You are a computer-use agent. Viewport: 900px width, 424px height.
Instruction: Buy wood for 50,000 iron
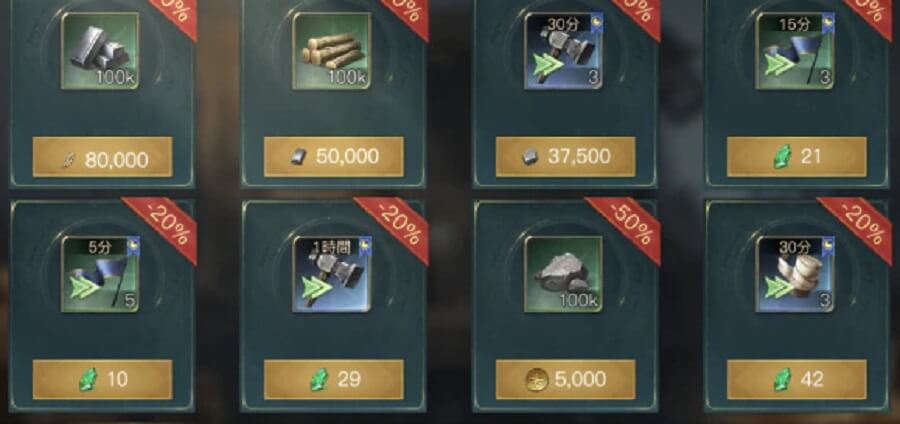point(333,157)
